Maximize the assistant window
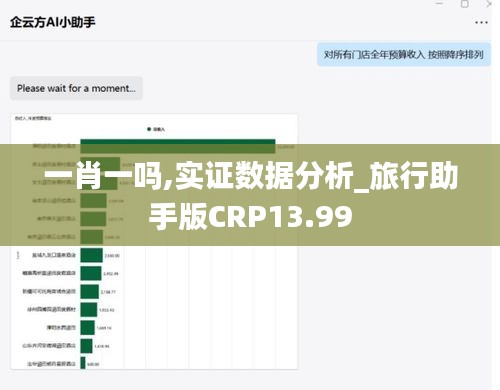 (465, 4)
